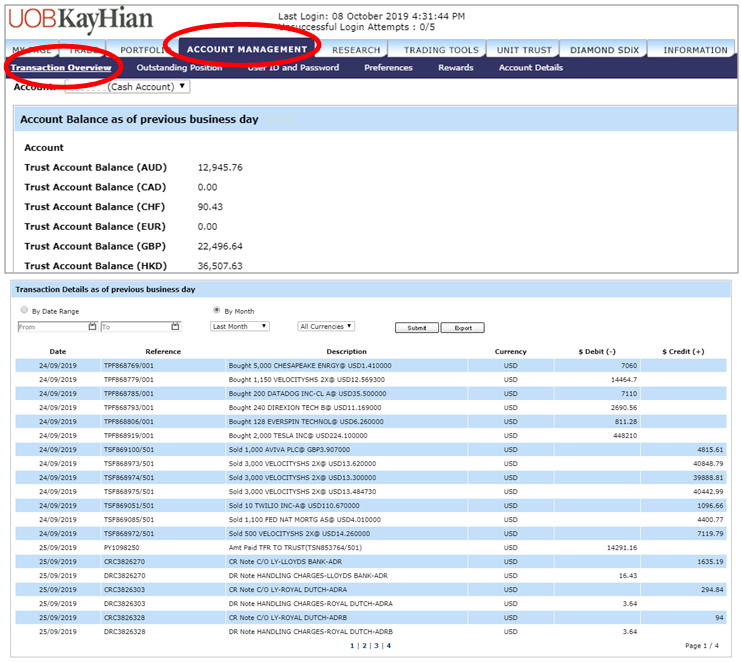The image size is (741, 662).
Task: Click the credit amount 4815.61
Action: [x=710, y=449]
